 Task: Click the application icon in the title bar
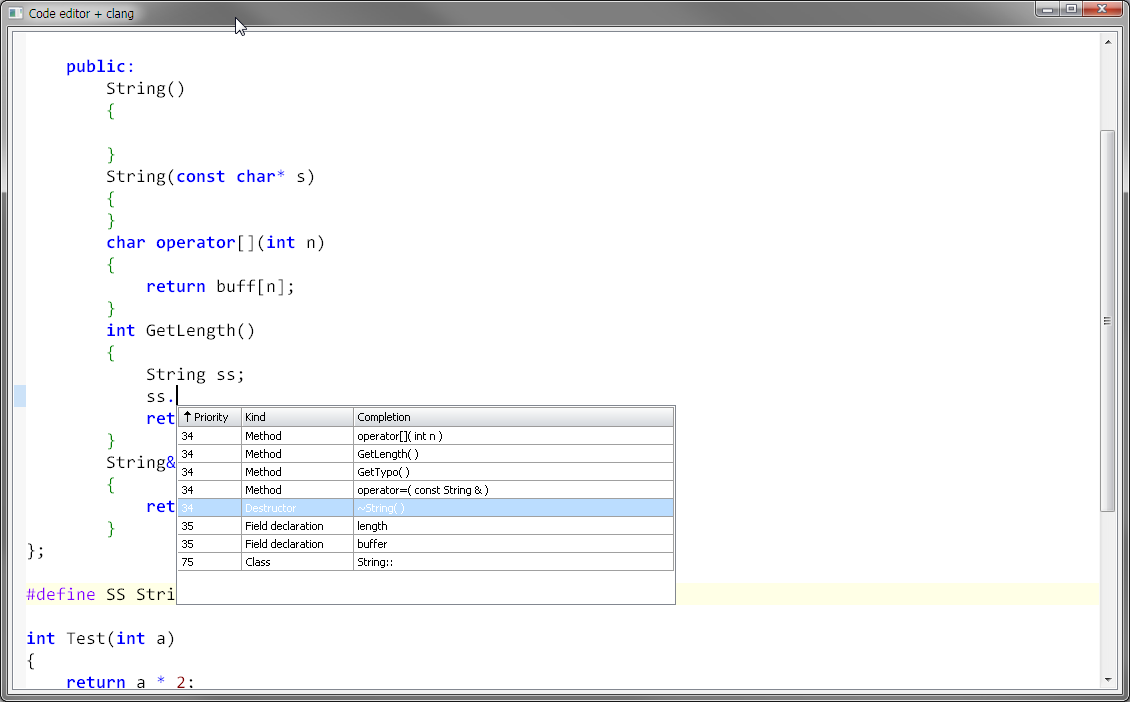click(15, 13)
